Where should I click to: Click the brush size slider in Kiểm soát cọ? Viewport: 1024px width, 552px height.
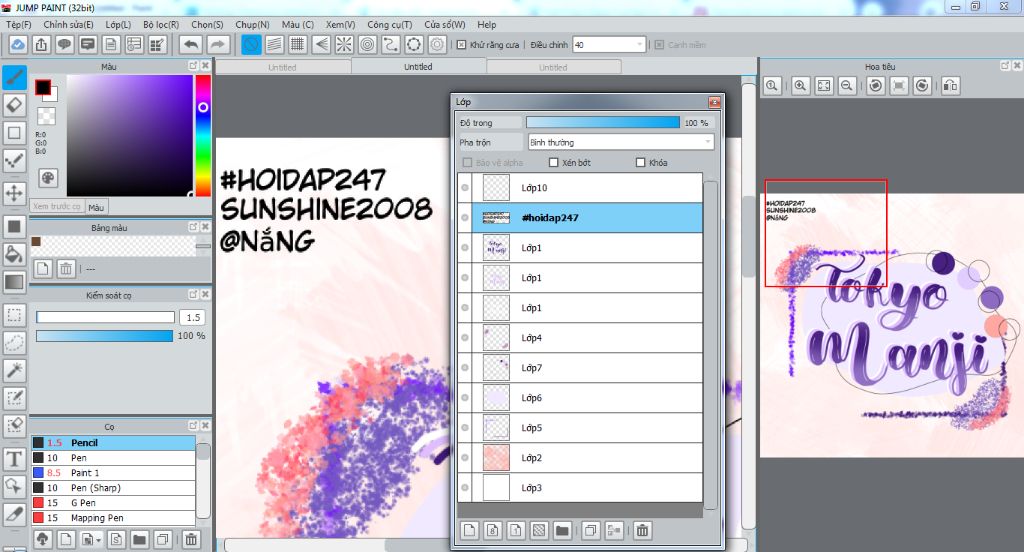[x=105, y=317]
